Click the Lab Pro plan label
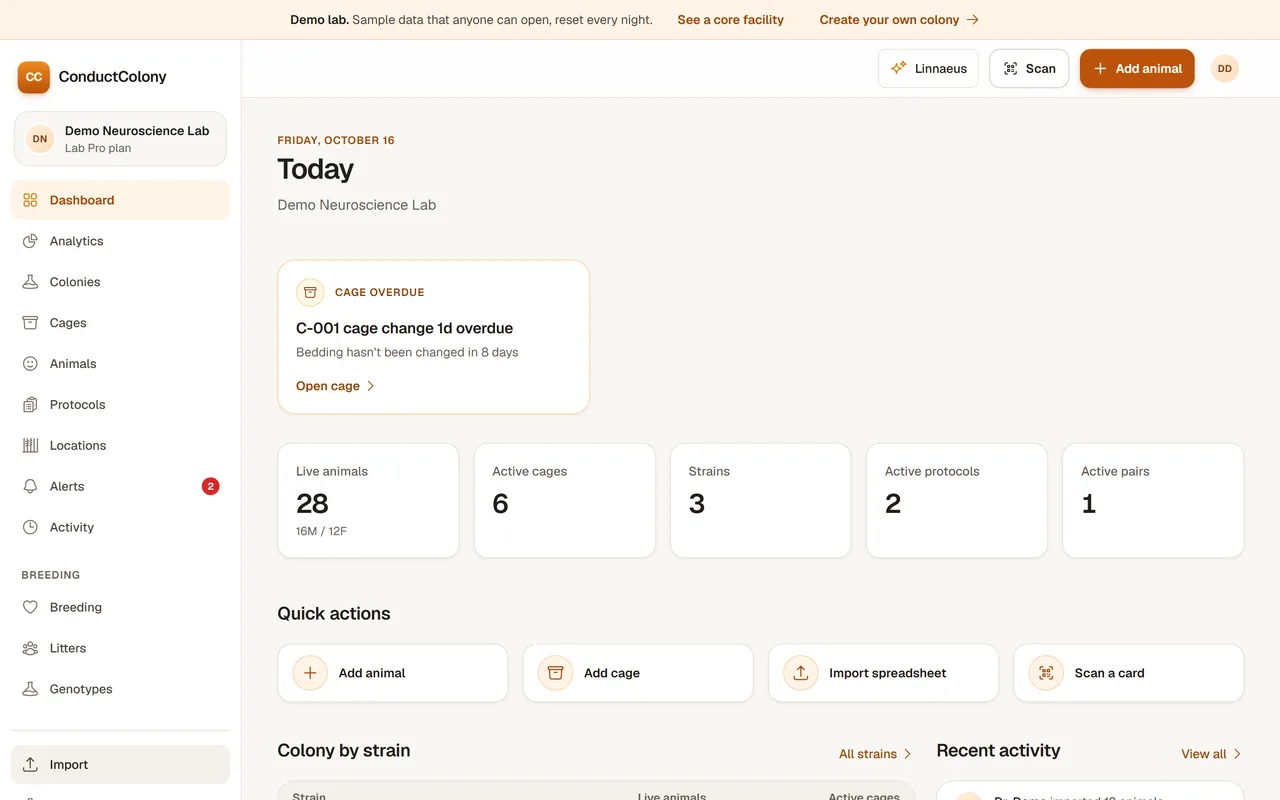The image size is (1280, 800). (98, 148)
